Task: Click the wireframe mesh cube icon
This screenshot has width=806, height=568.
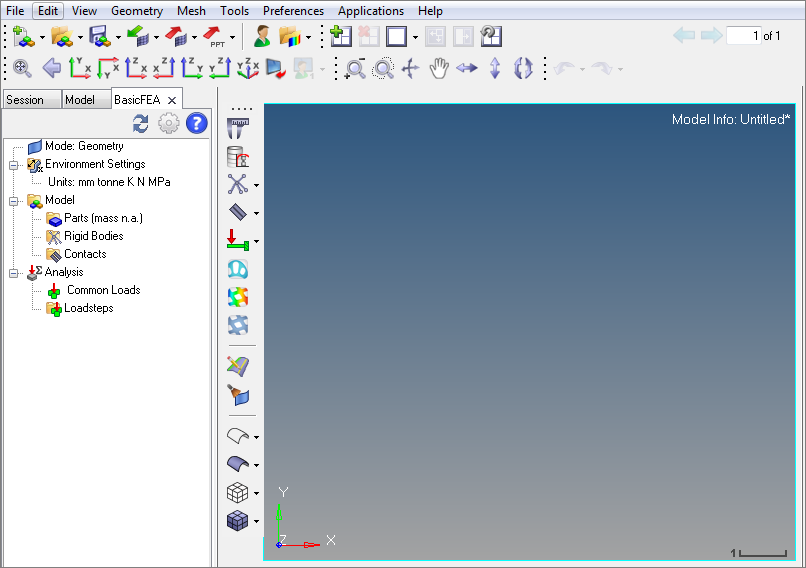Action: [x=237, y=492]
